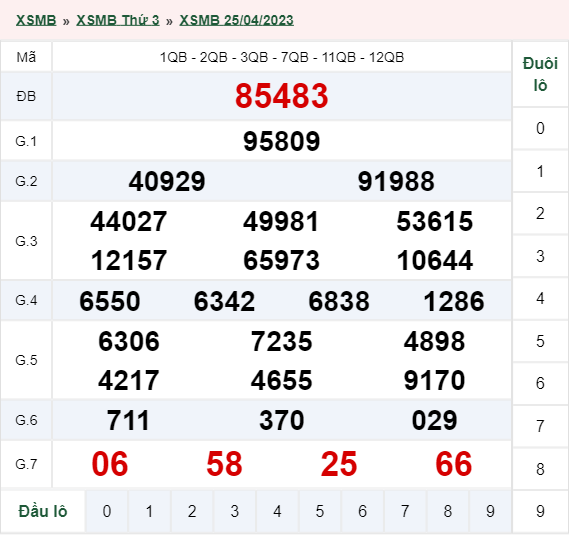Viewport: 569px width, 535px height.
Task: Click the special prize number 85483
Action: point(282,96)
